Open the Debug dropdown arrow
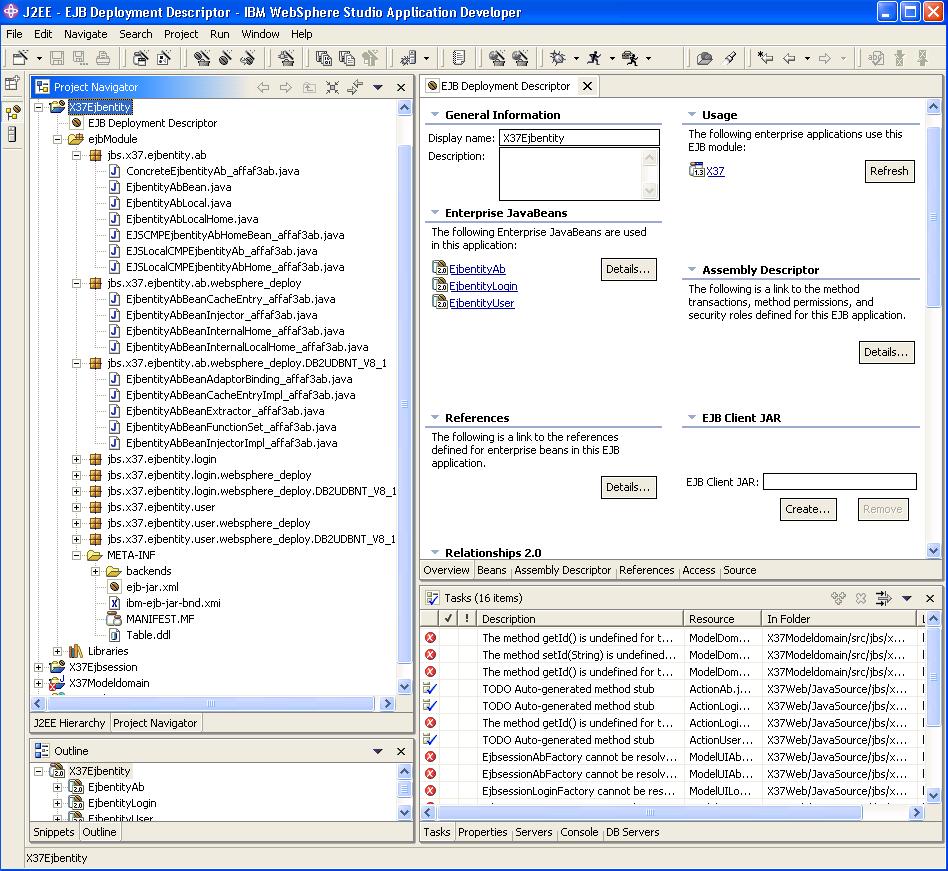948x871 pixels. pos(576,59)
